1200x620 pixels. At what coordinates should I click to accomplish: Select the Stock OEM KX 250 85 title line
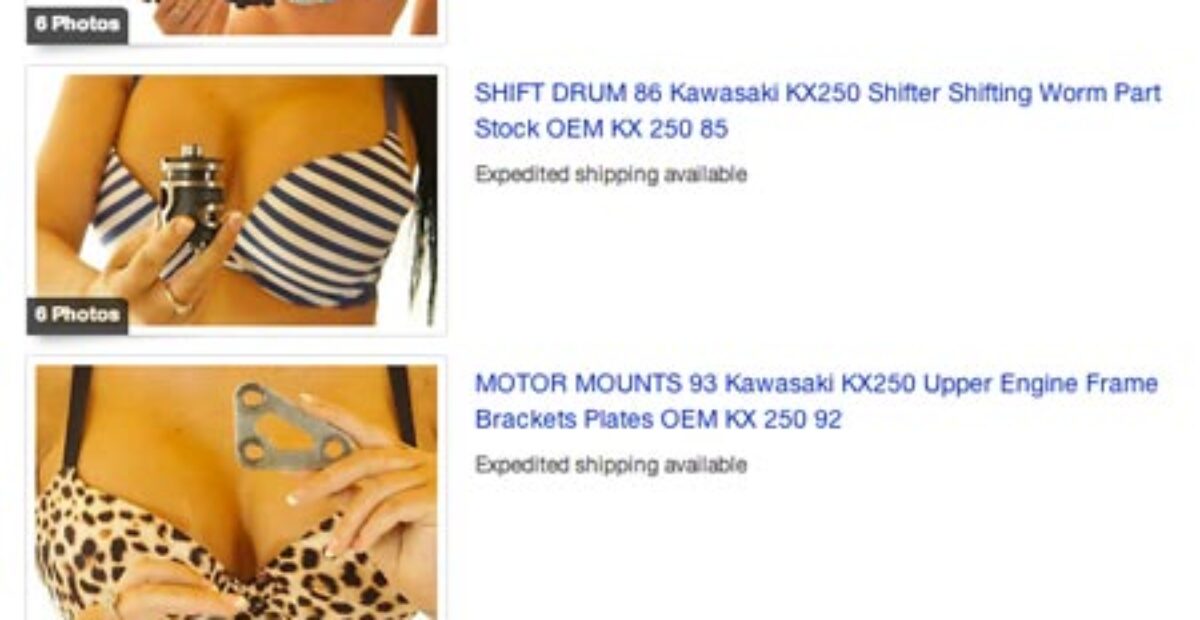[601, 129]
